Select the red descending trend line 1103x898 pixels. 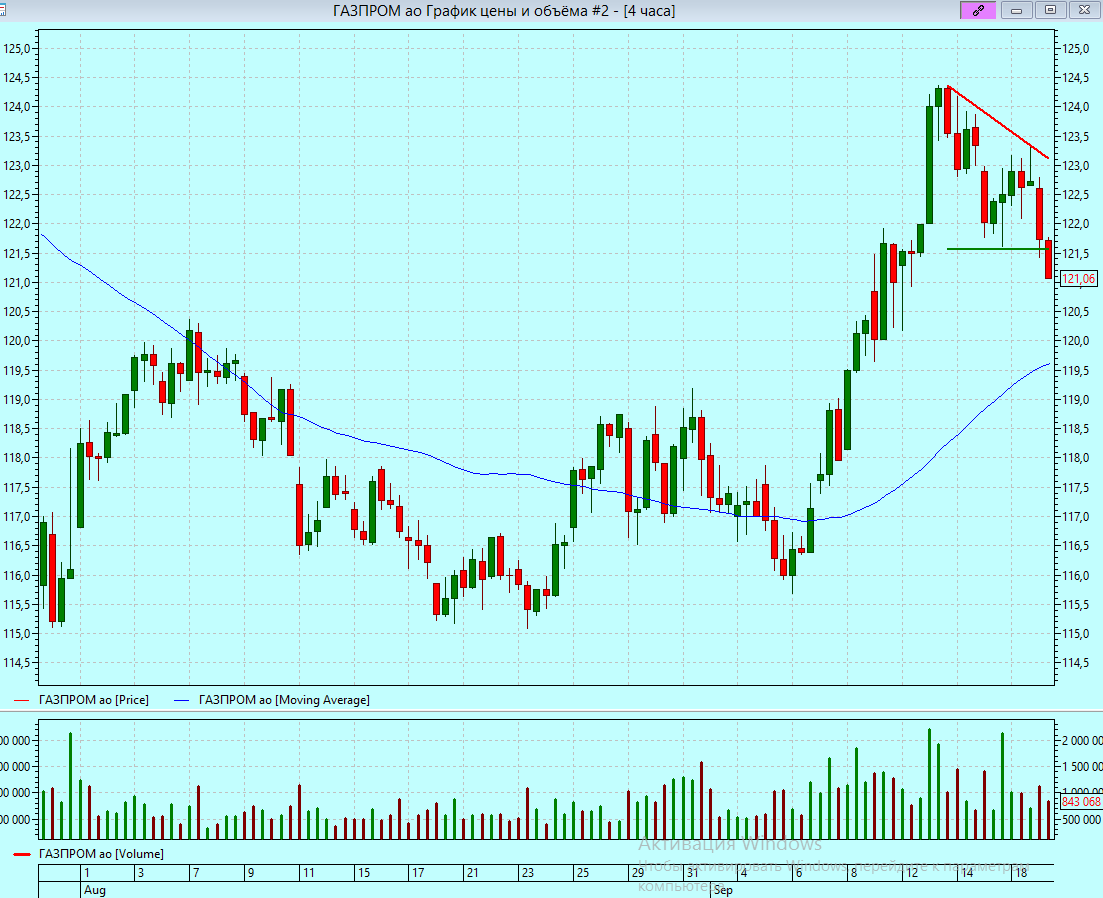tap(999, 122)
